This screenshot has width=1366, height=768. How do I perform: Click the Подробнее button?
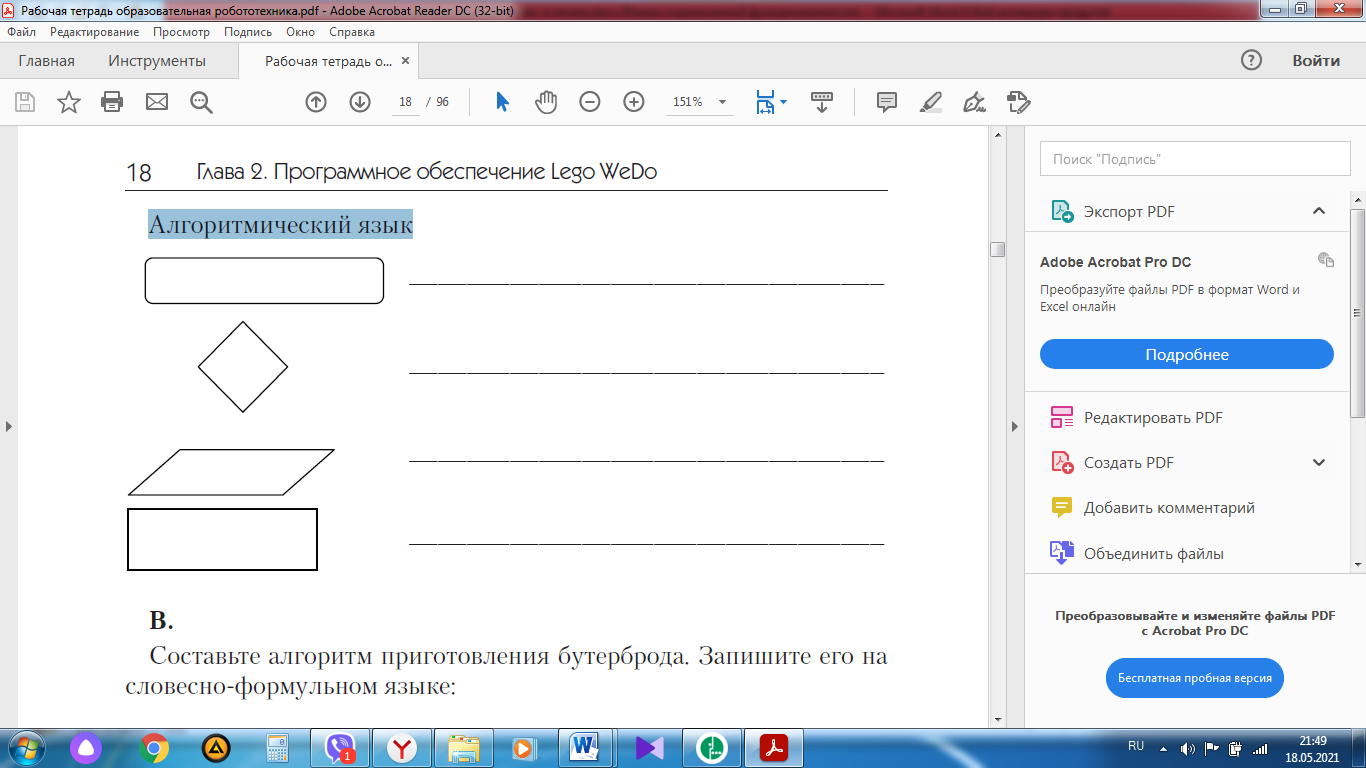[x=1187, y=354]
